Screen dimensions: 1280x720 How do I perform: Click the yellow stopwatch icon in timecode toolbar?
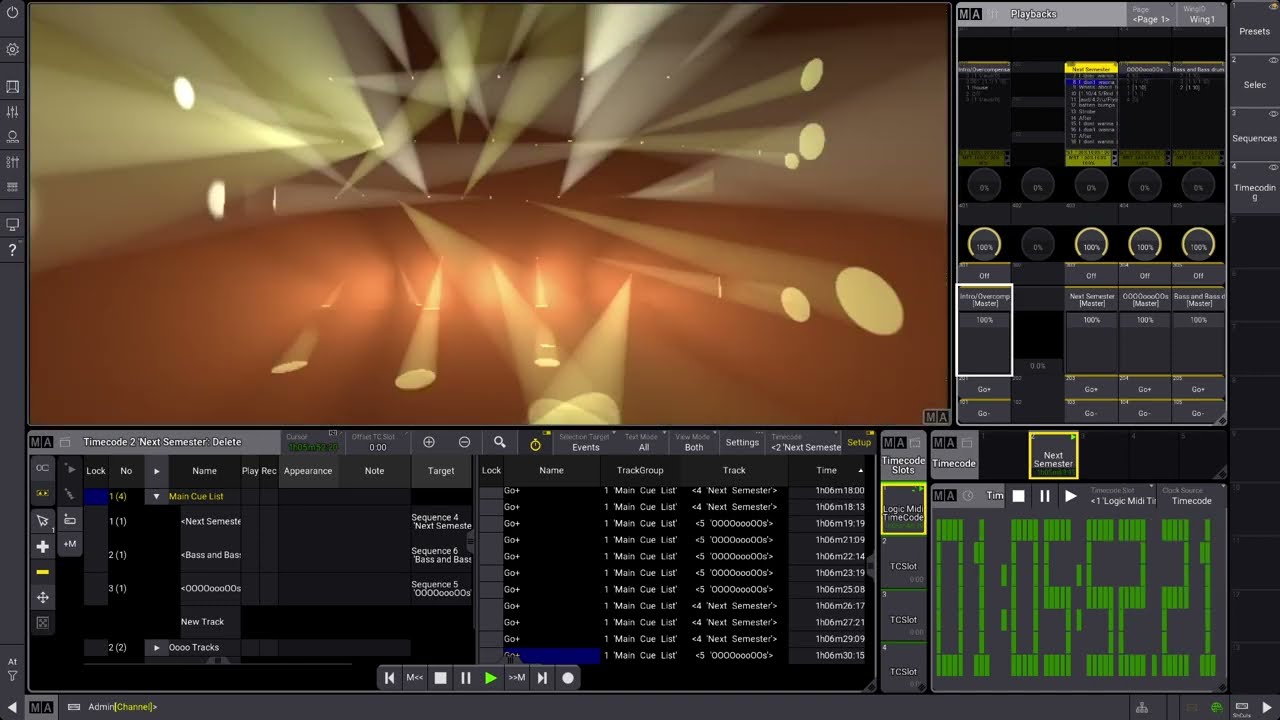tap(535, 443)
